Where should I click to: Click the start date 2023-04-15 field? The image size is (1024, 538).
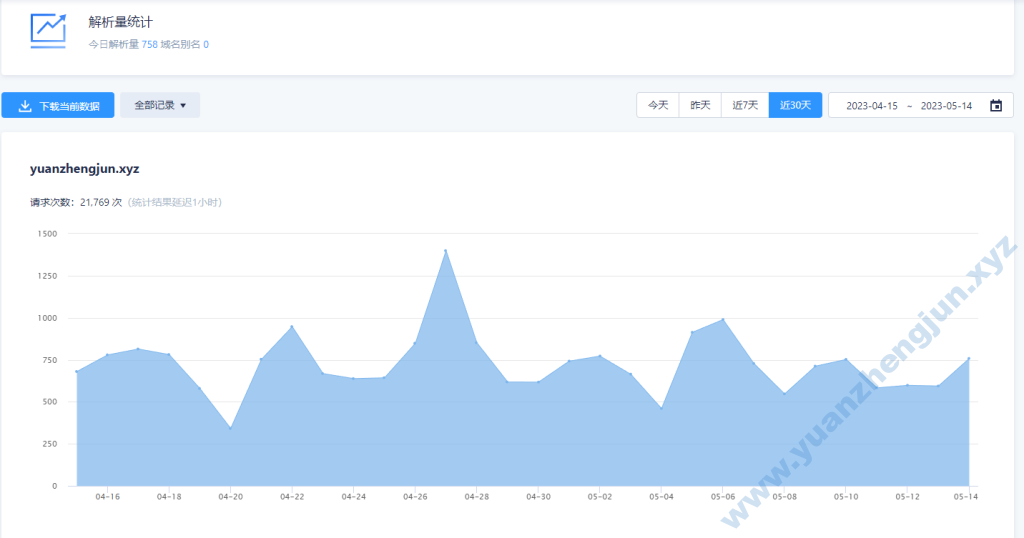point(872,106)
